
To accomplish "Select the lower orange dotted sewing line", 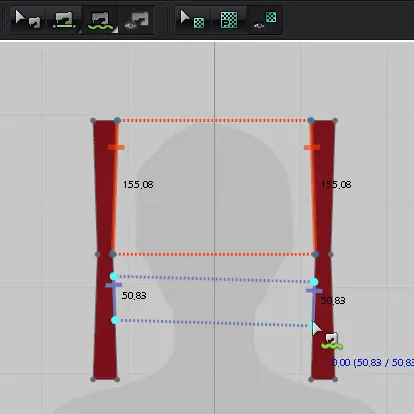I will [214, 254].
